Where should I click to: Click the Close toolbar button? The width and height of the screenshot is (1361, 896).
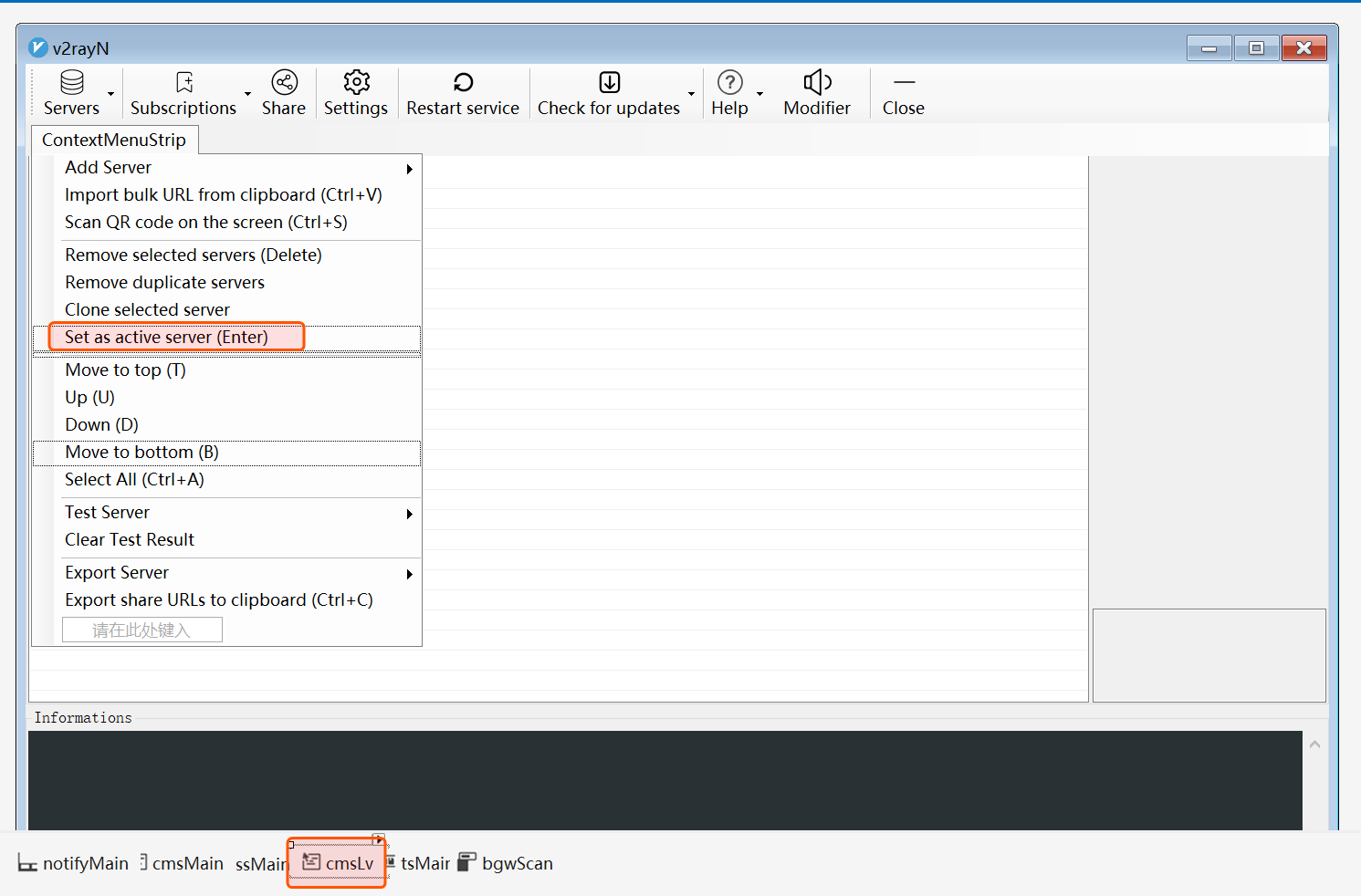click(x=903, y=94)
